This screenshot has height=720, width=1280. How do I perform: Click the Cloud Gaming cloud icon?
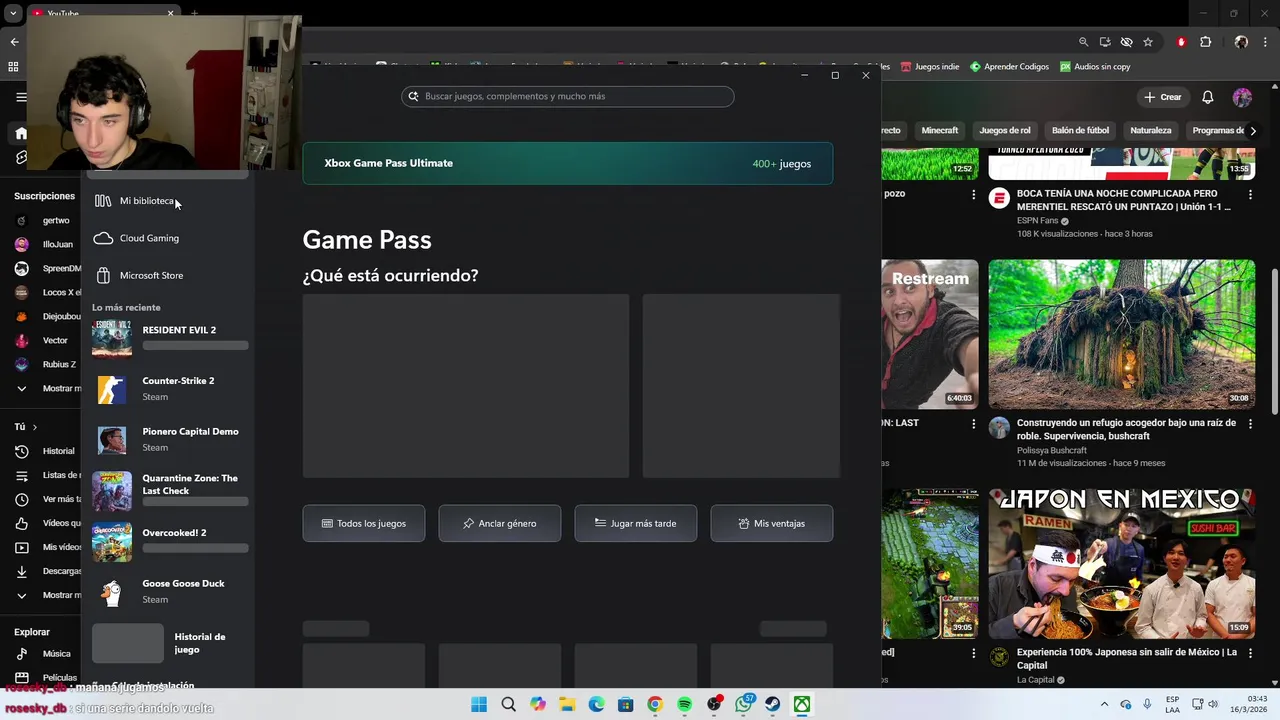tap(103, 238)
